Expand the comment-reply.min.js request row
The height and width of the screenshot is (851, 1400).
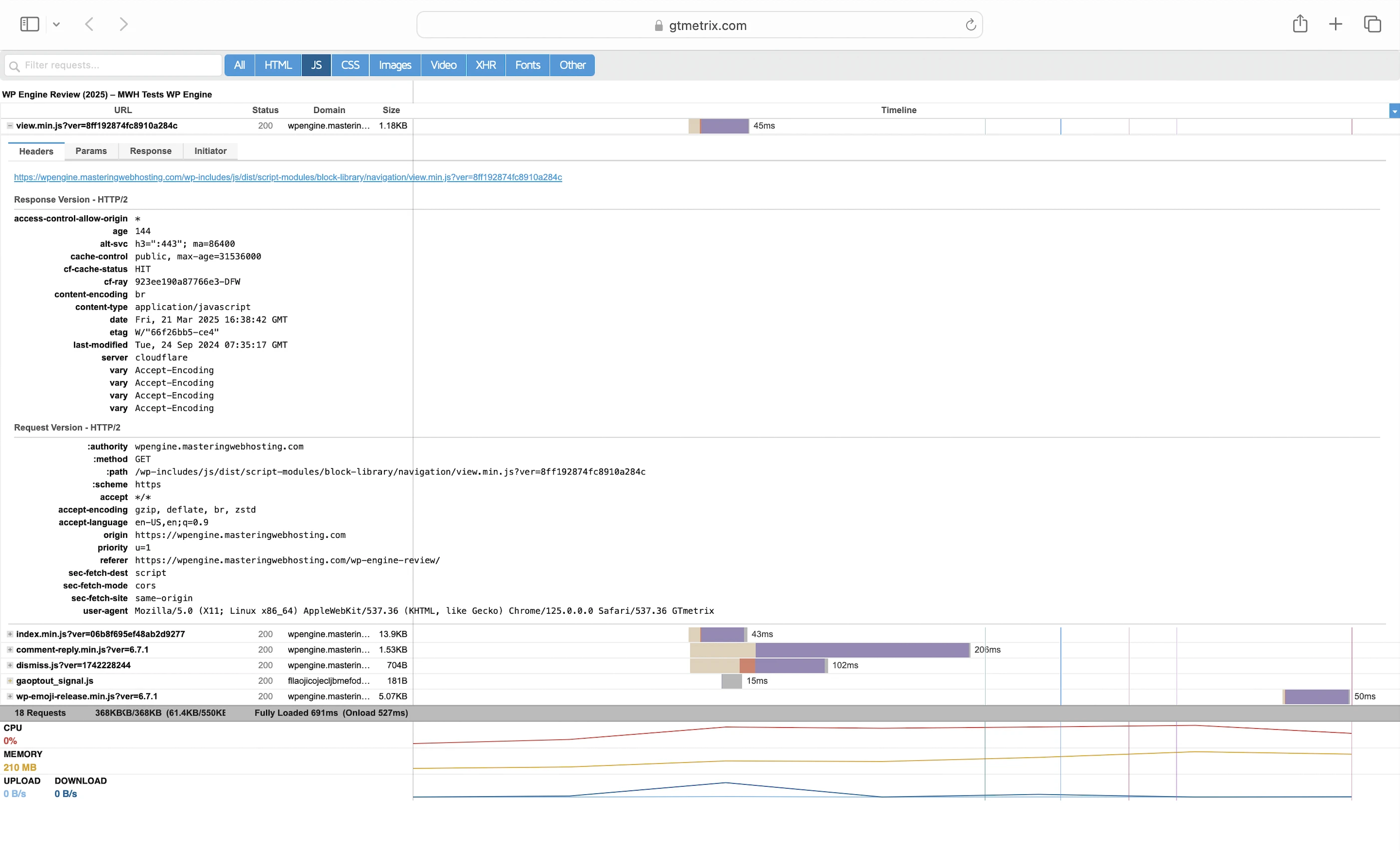[x=10, y=650]
